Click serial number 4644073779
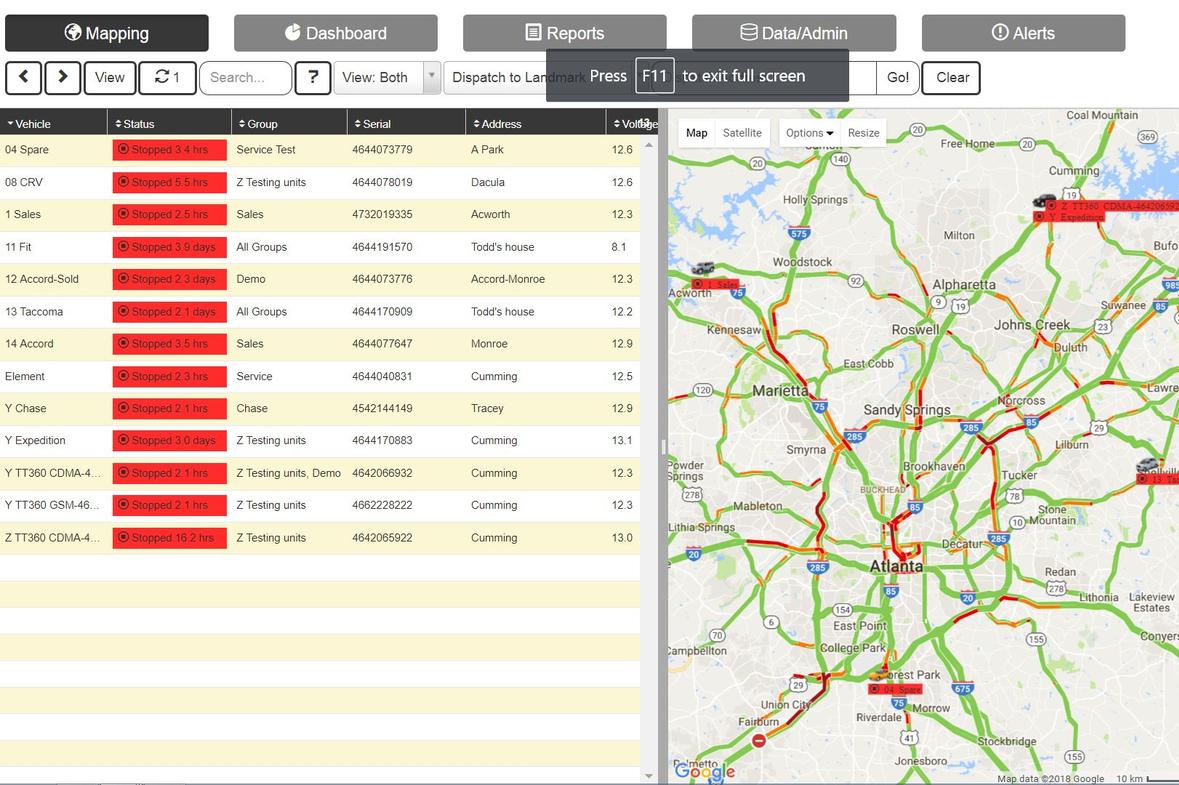Image resolution: width=1179 pixels, height=785 pixels. 382,150
